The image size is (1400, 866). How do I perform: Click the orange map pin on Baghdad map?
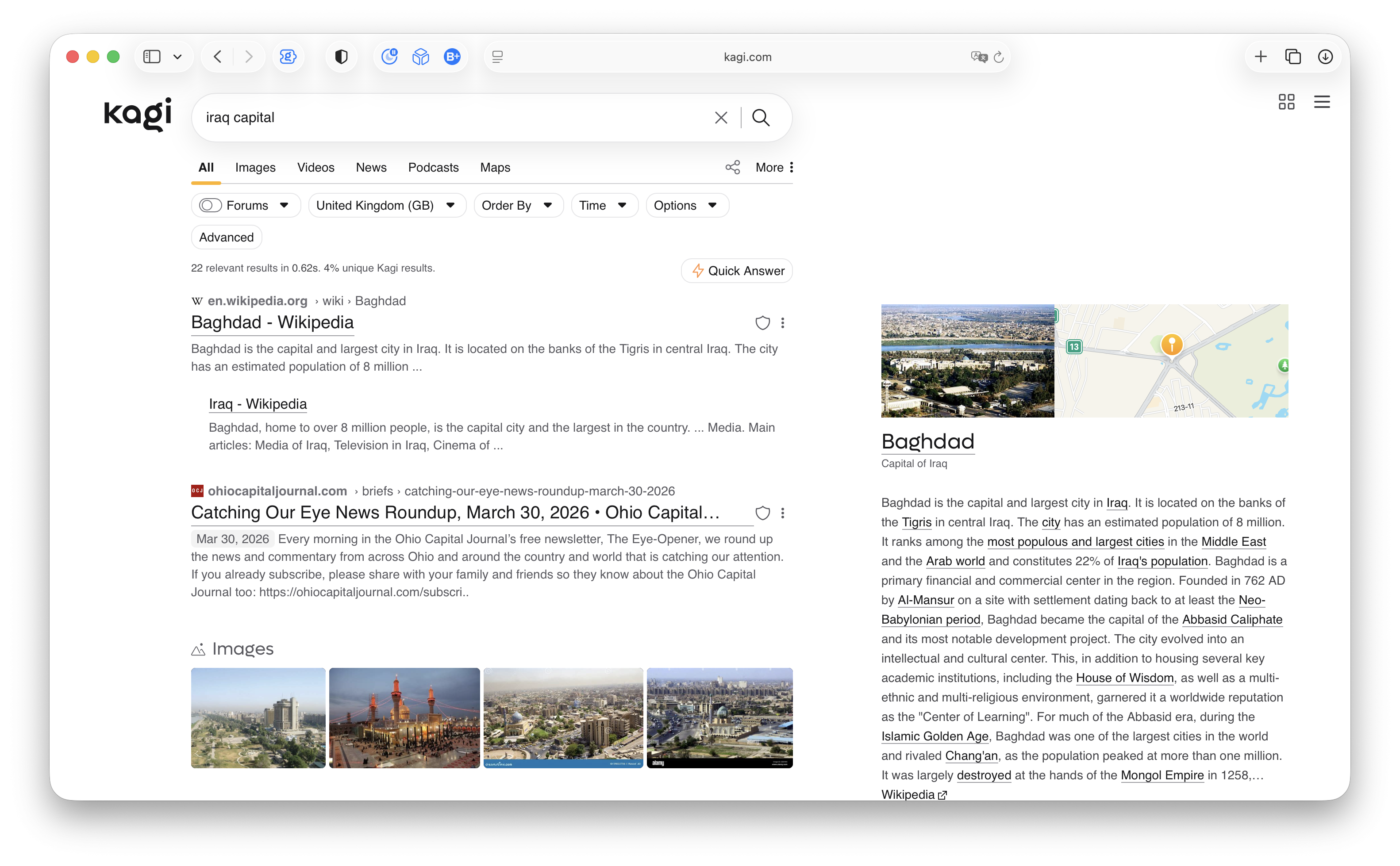[1172, 345]
